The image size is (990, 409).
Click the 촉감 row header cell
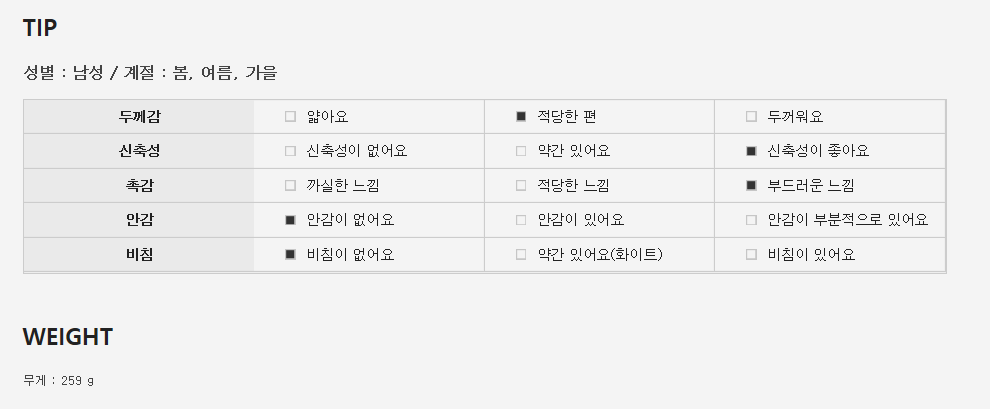point(139,185)
